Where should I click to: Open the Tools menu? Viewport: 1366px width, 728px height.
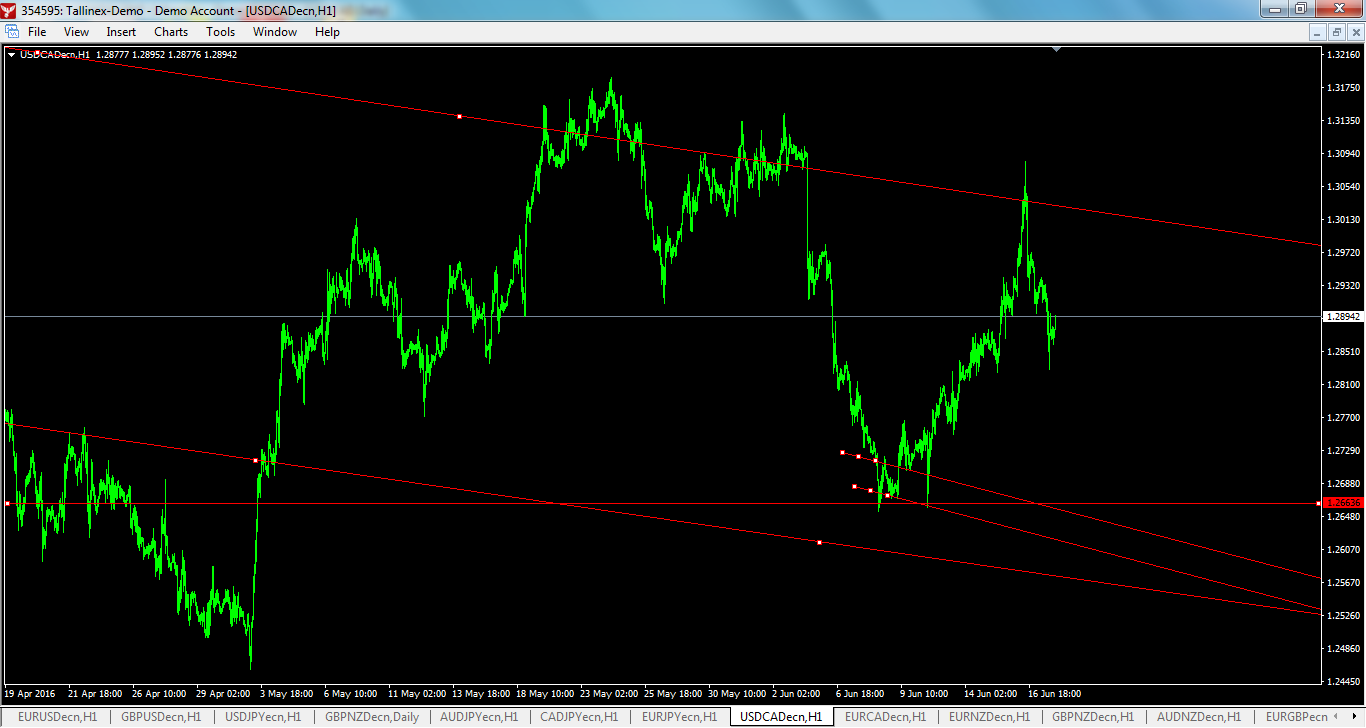tap(220, 31)
